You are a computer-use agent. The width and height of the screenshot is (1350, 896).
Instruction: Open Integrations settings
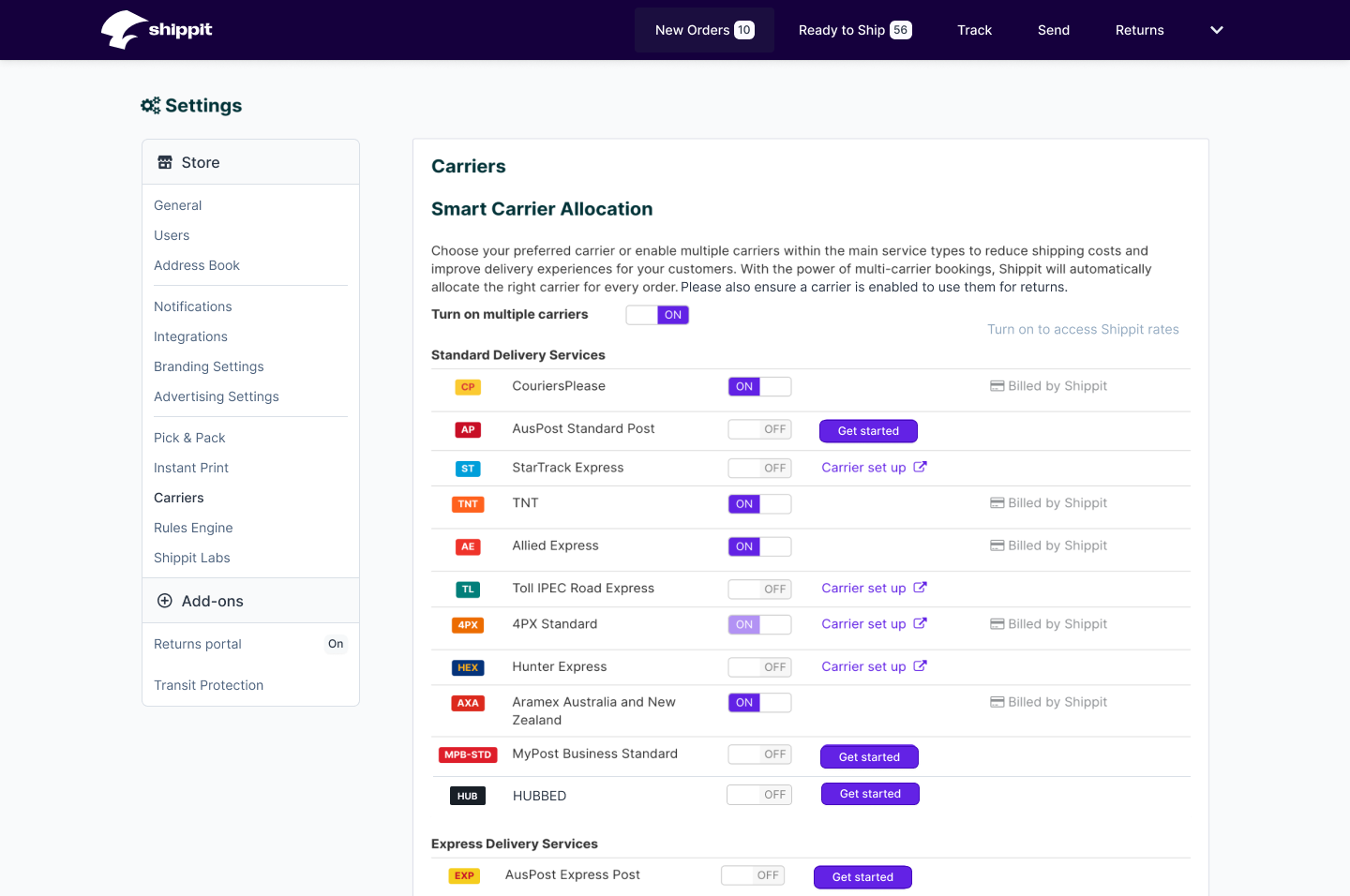click(x=190, y=336)
